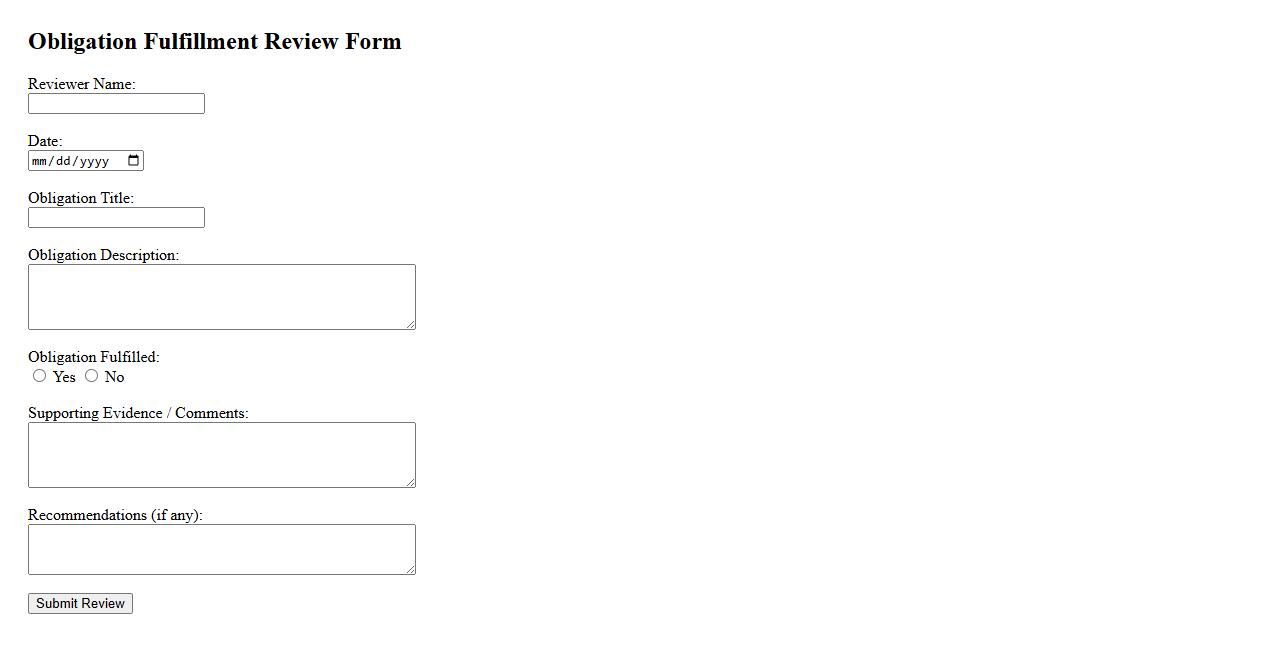Click into the Obligation Title field

[116, 218]
